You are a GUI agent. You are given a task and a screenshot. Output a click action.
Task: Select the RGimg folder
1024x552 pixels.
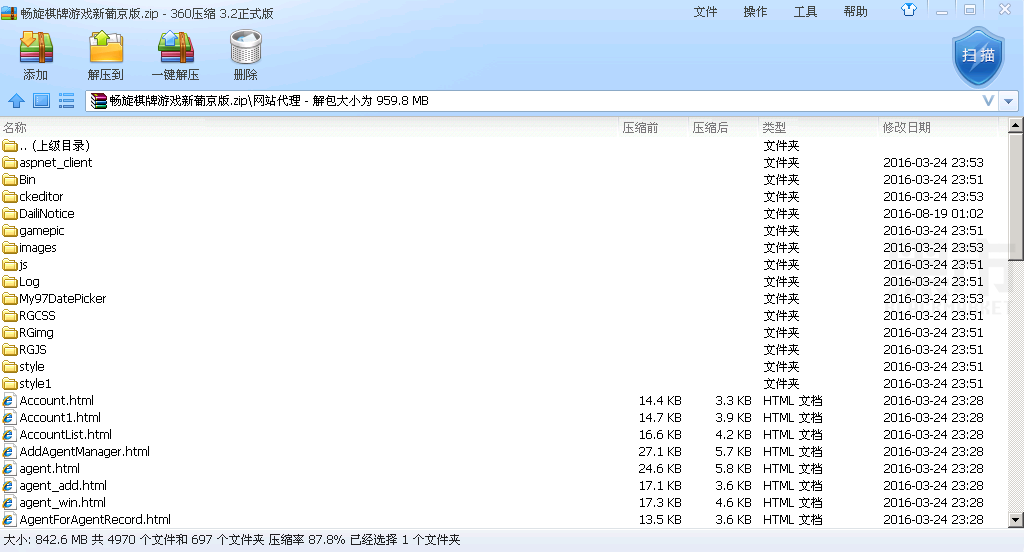[503, 333]
